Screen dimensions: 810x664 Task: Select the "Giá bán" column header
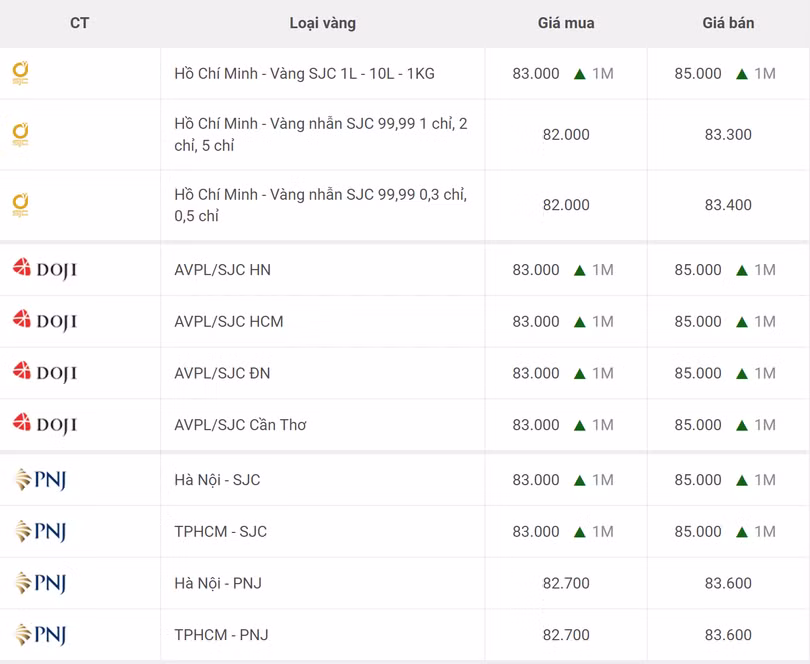(x=728, y=23)
